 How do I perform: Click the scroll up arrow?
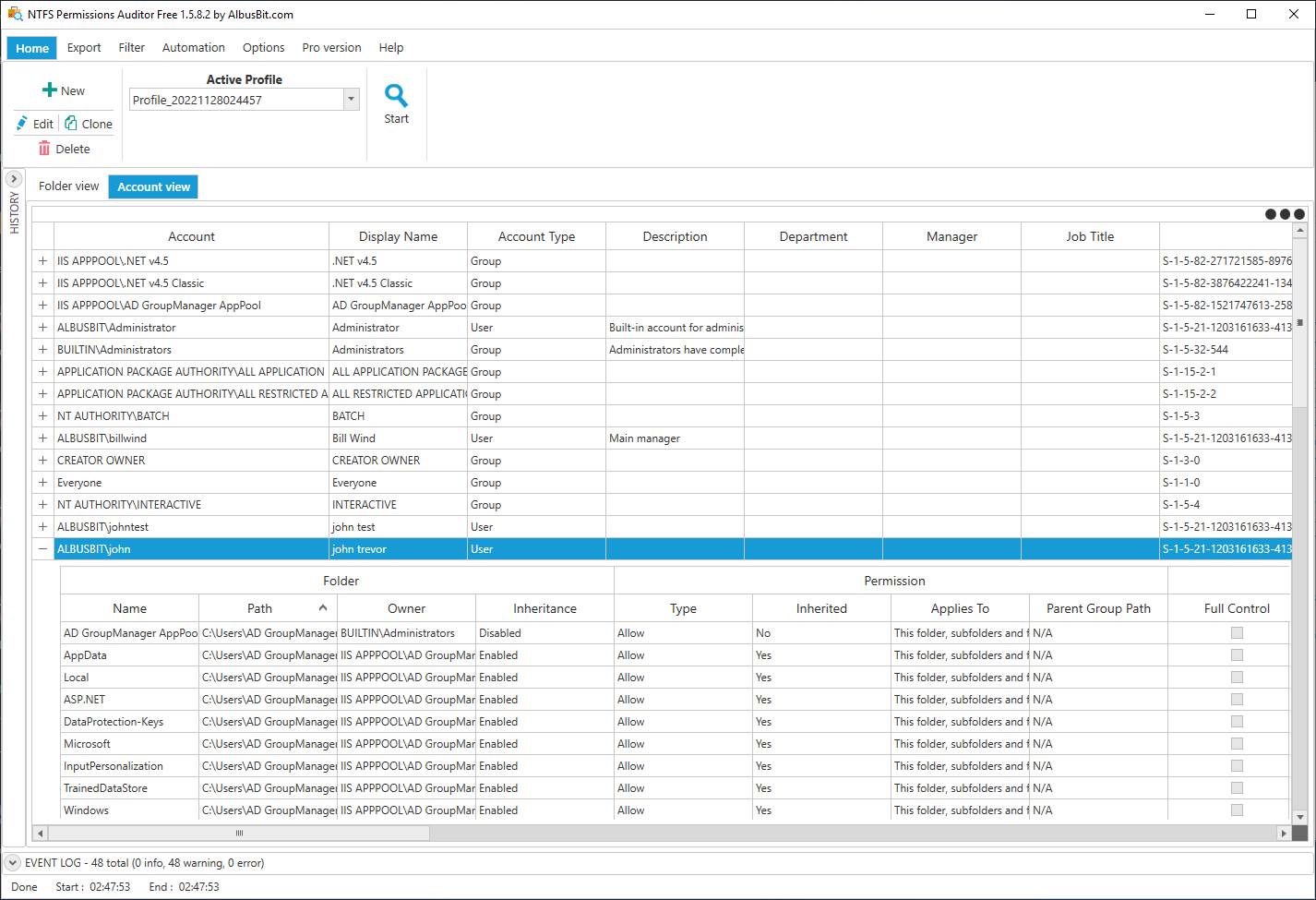coord(1299,230)
